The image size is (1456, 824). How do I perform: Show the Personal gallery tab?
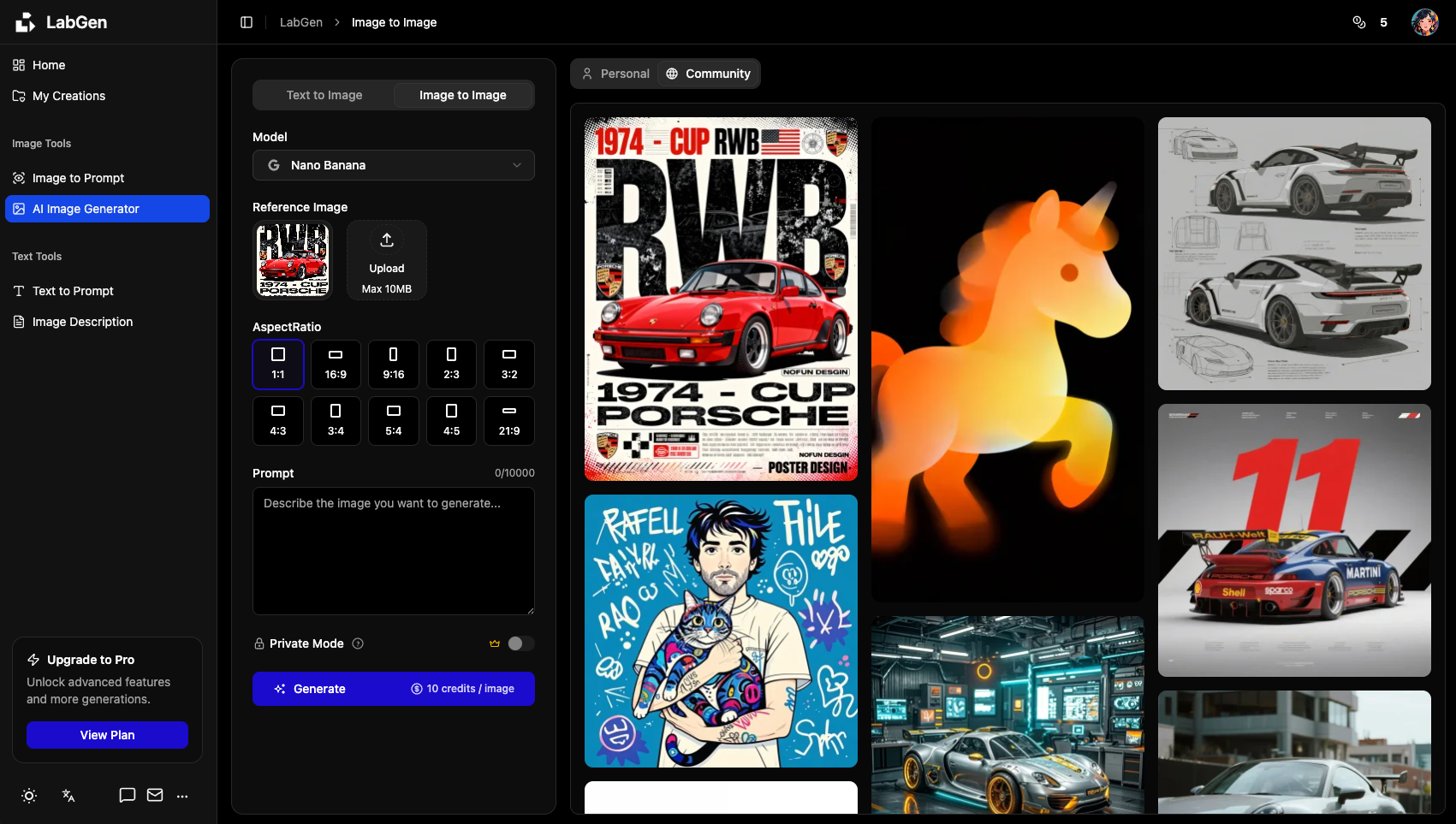click(616, 74)
